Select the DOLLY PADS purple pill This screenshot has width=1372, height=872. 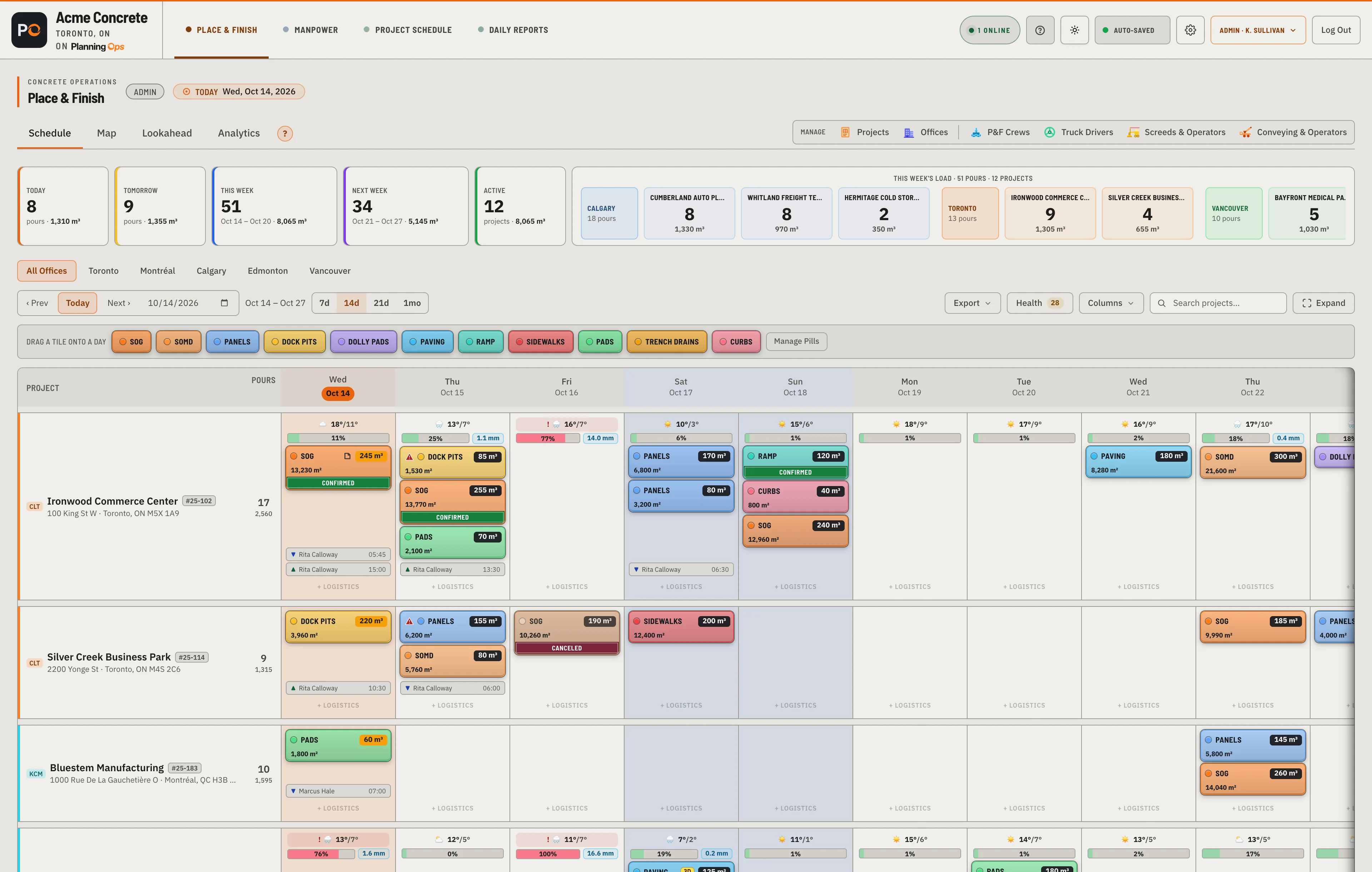pyautogui.click(x=363, y=341)
